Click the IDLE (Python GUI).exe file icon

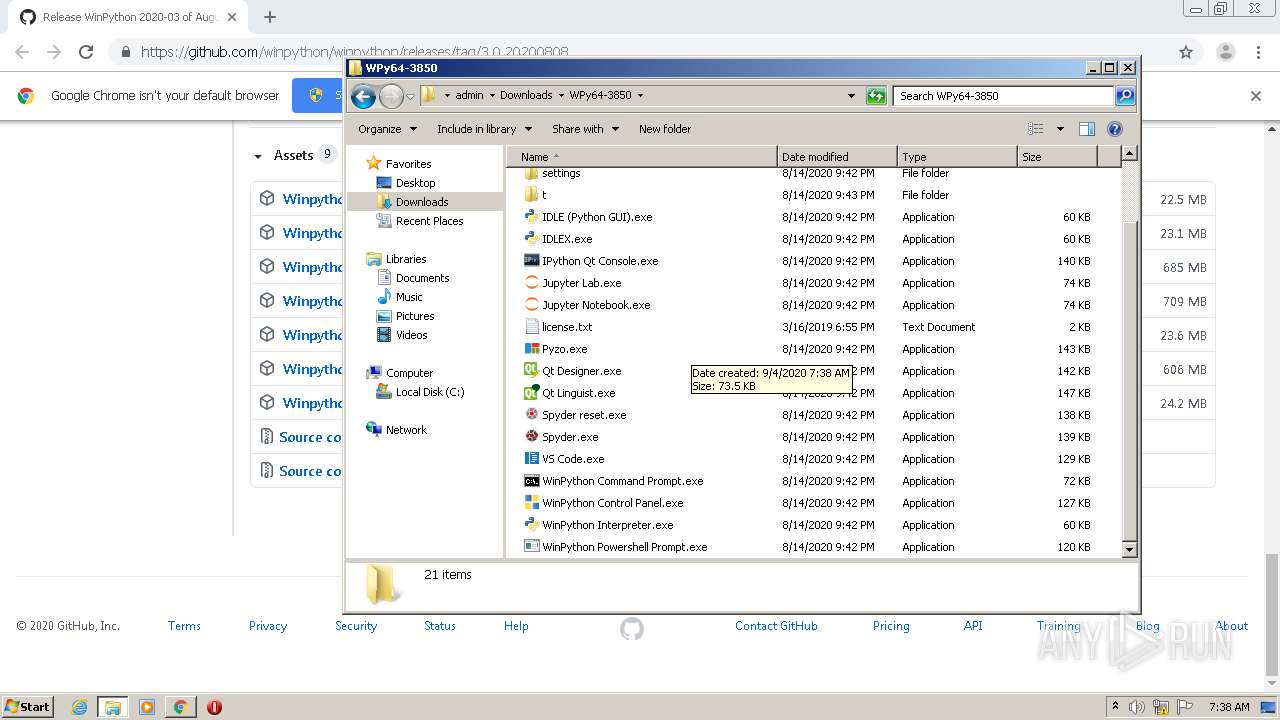tap(532, 217)
